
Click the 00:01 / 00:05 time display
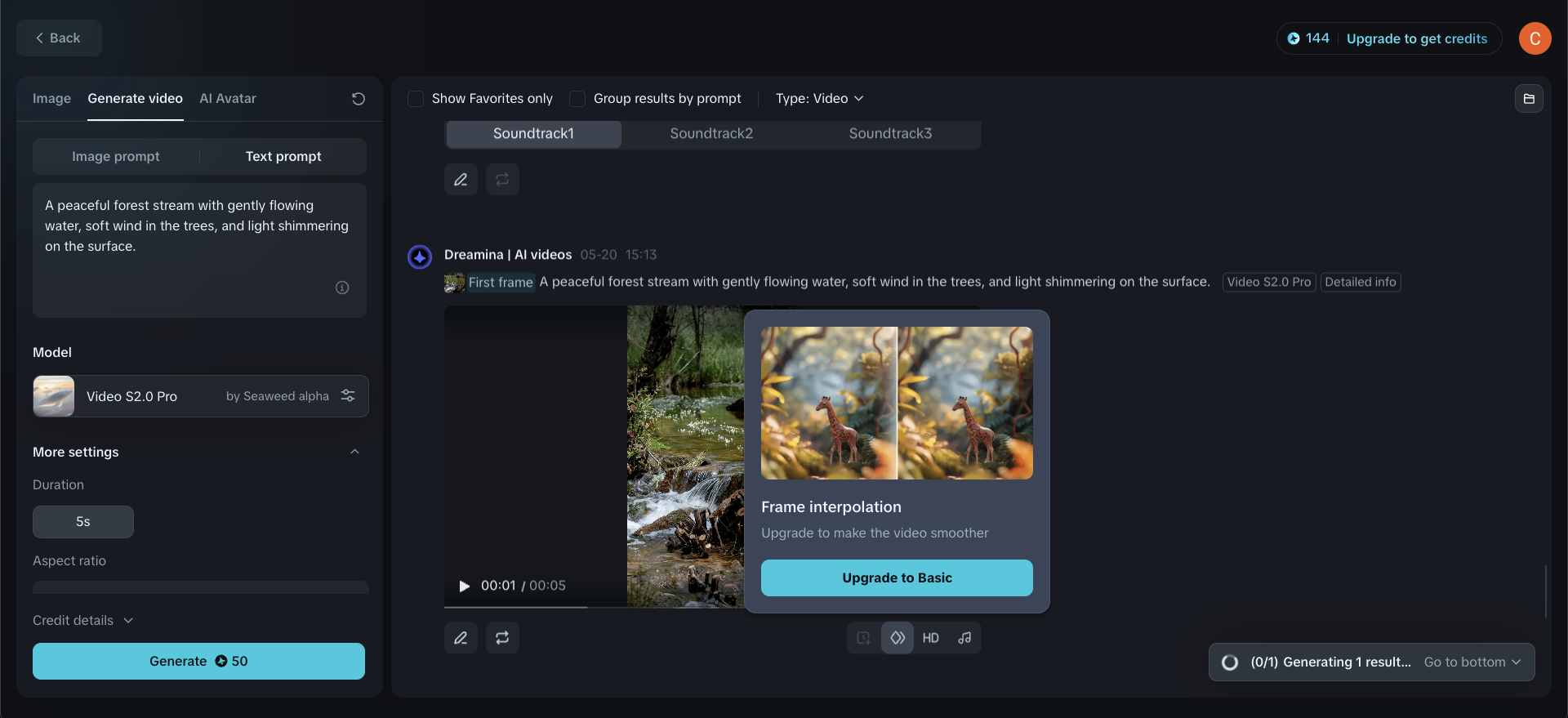523,586
